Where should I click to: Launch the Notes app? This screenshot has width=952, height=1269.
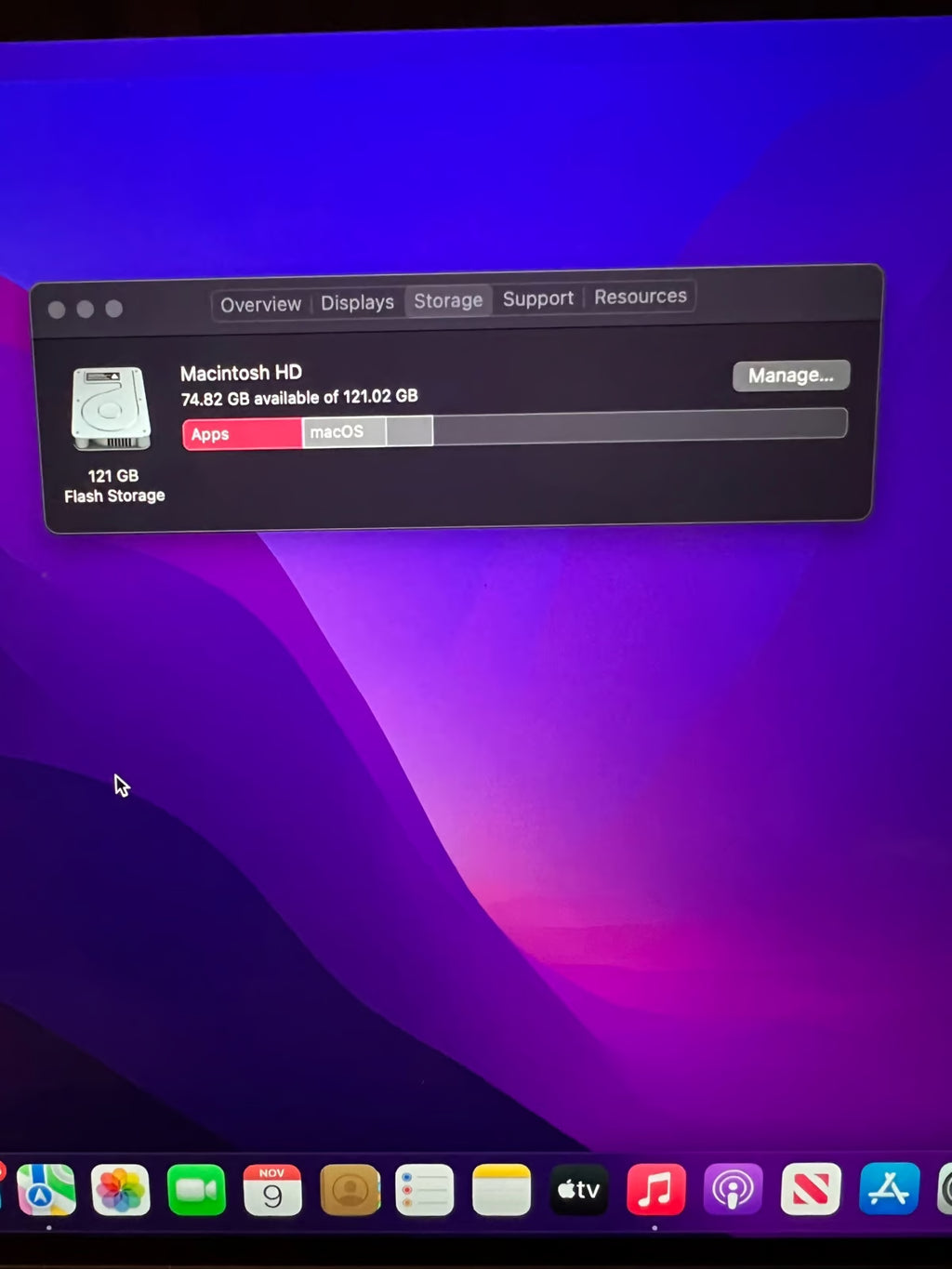pos(502,1190)
